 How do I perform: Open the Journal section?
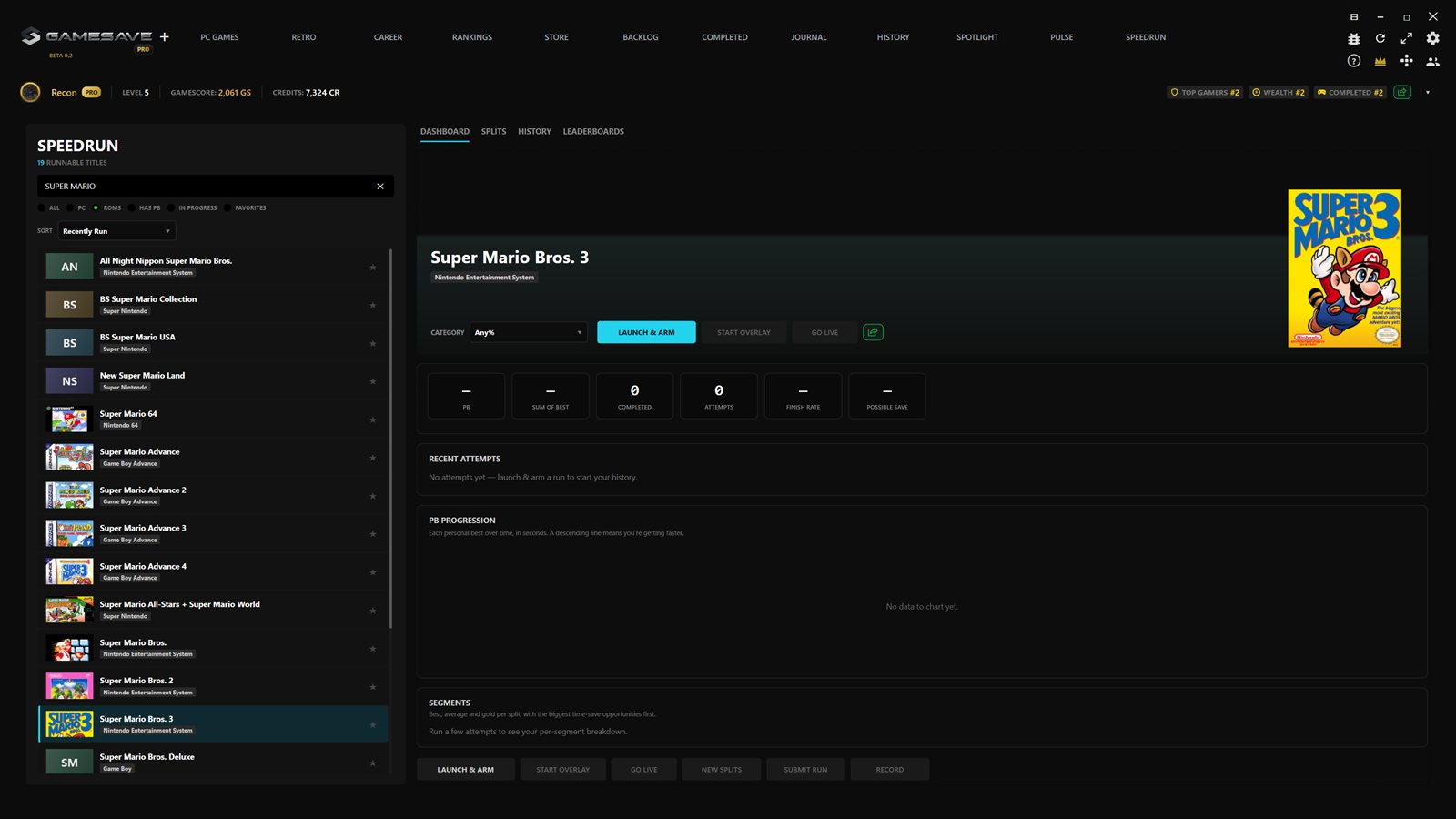[809, 37]
